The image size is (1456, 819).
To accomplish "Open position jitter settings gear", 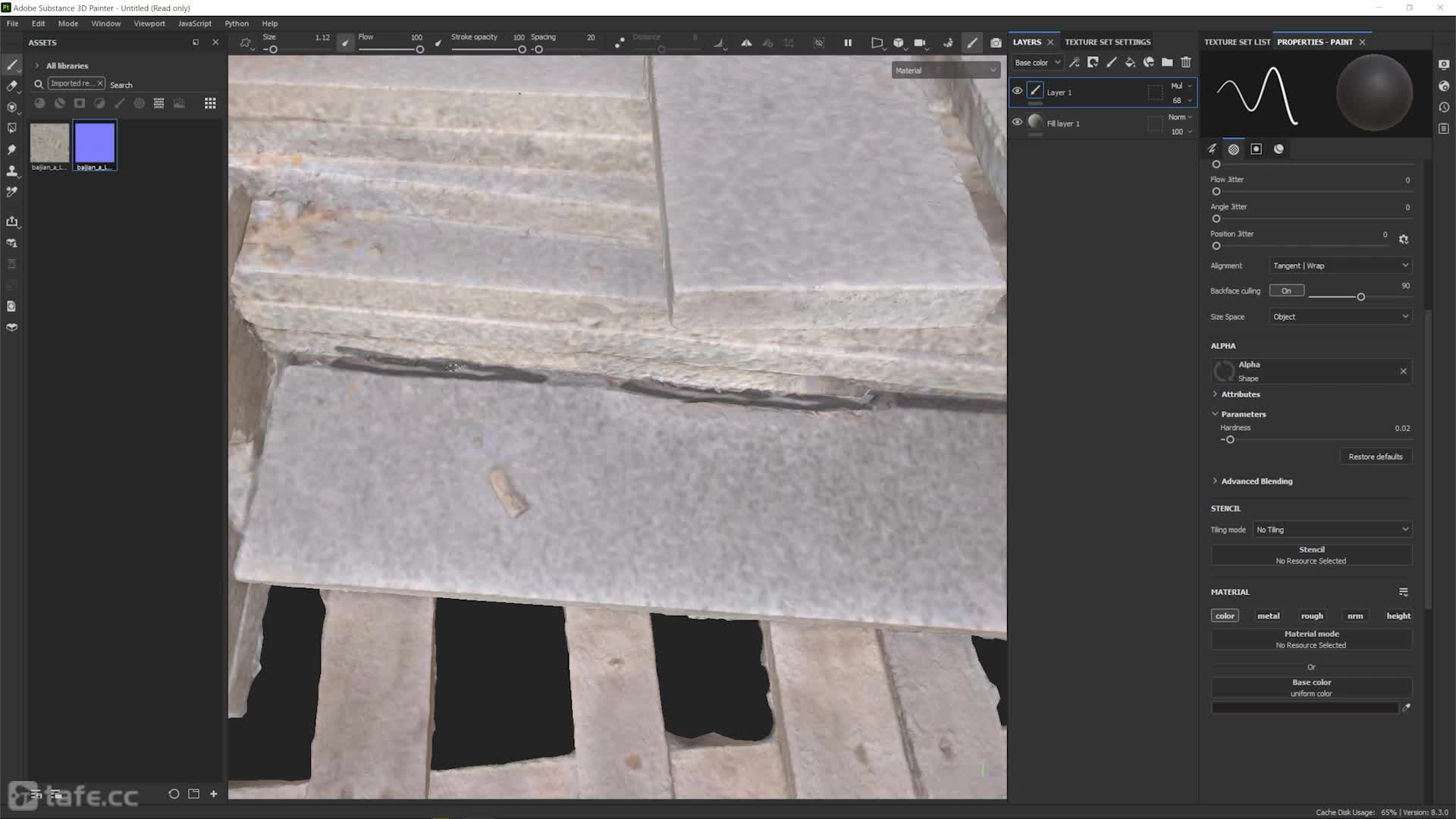I will (x=1404, y=239).
